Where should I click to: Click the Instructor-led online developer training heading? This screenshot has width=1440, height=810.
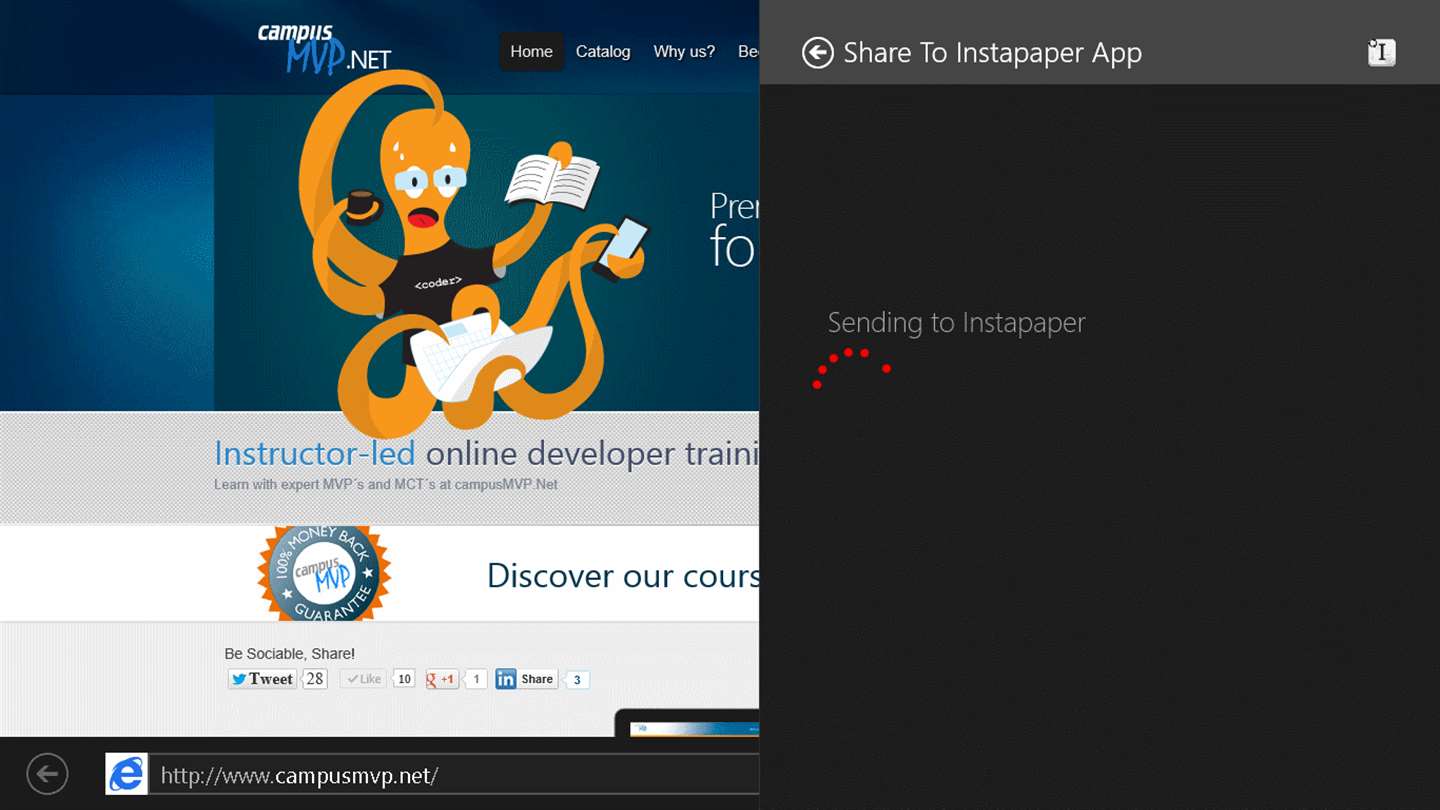coord(487,454)
